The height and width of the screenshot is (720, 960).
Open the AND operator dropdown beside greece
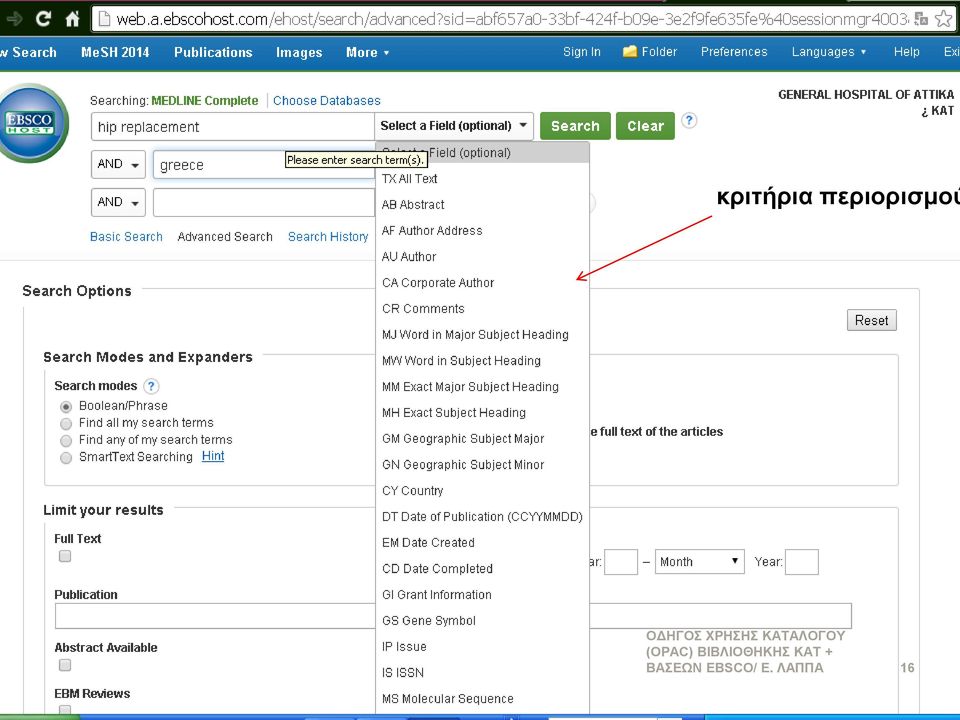coord(118,164)
